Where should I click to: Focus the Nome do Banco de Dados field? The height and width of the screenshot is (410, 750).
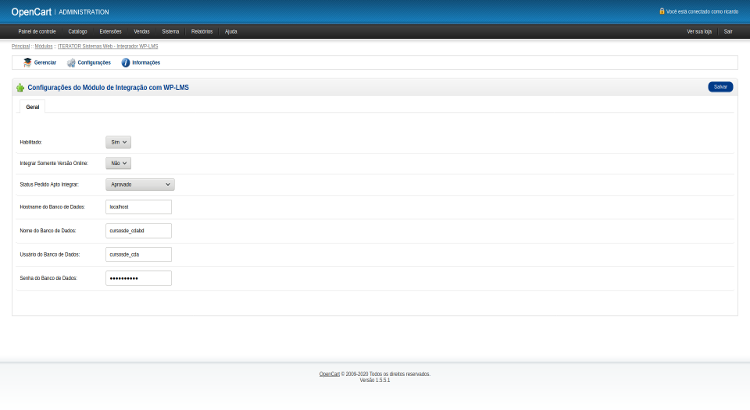(x=138, y=231)
